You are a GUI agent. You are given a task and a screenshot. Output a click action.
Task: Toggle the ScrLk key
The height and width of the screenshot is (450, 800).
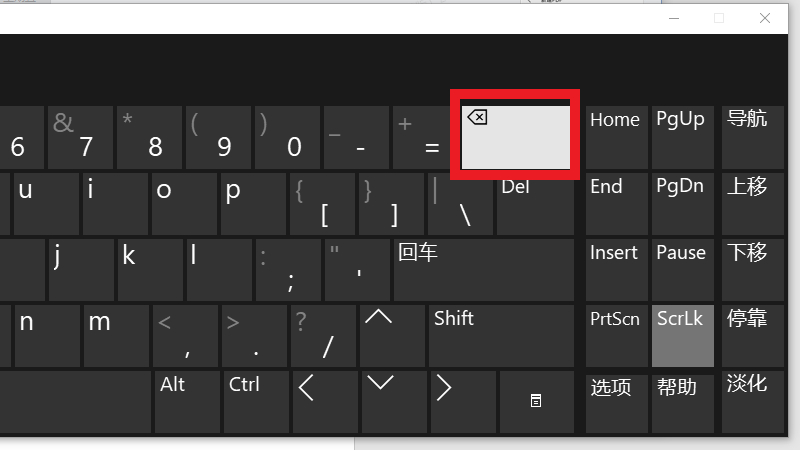(682, 335)
